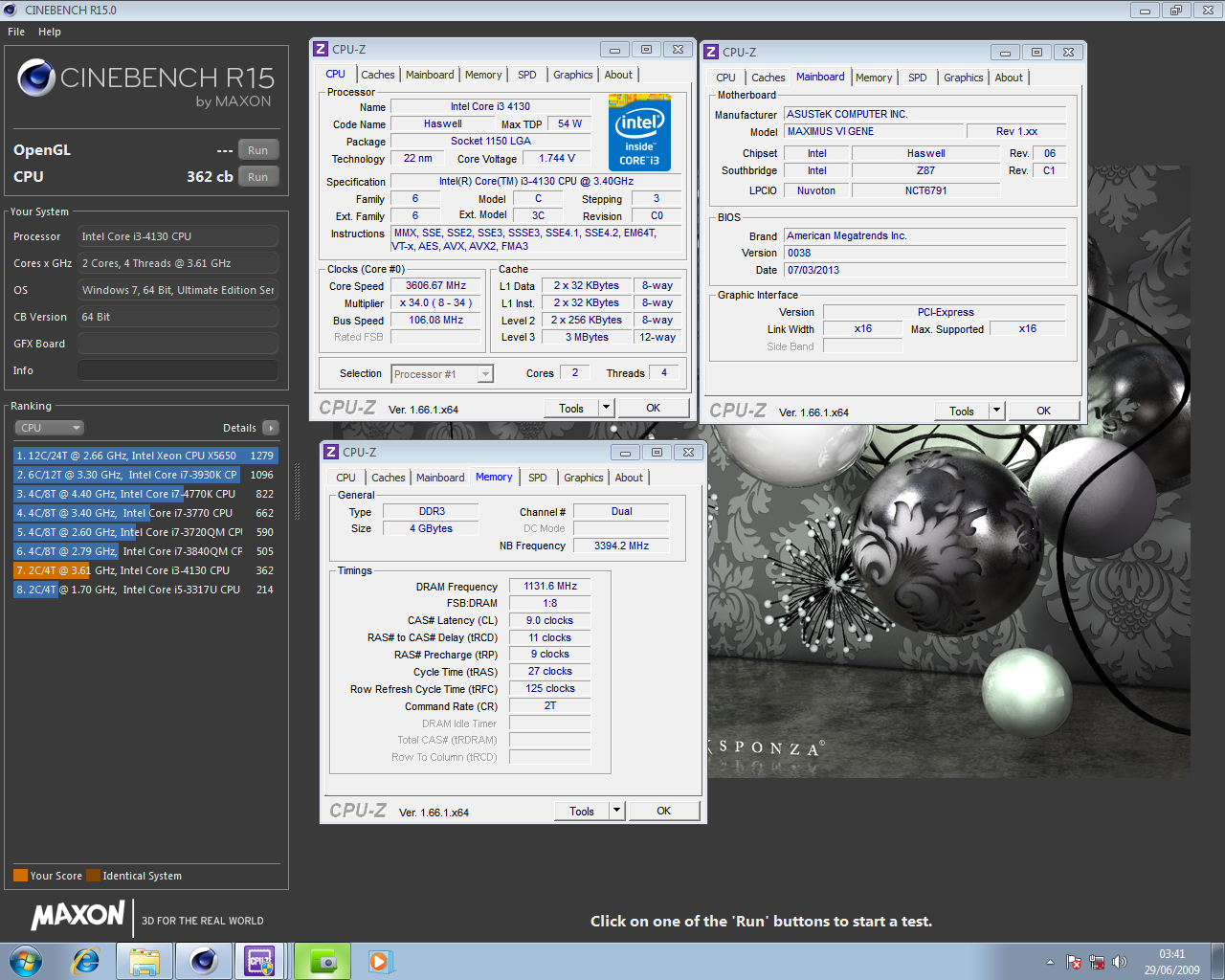The width and height of the screenshot is (1225, 980).
Task: Click the network status tray icon
Action: [x=1097, y=962]
